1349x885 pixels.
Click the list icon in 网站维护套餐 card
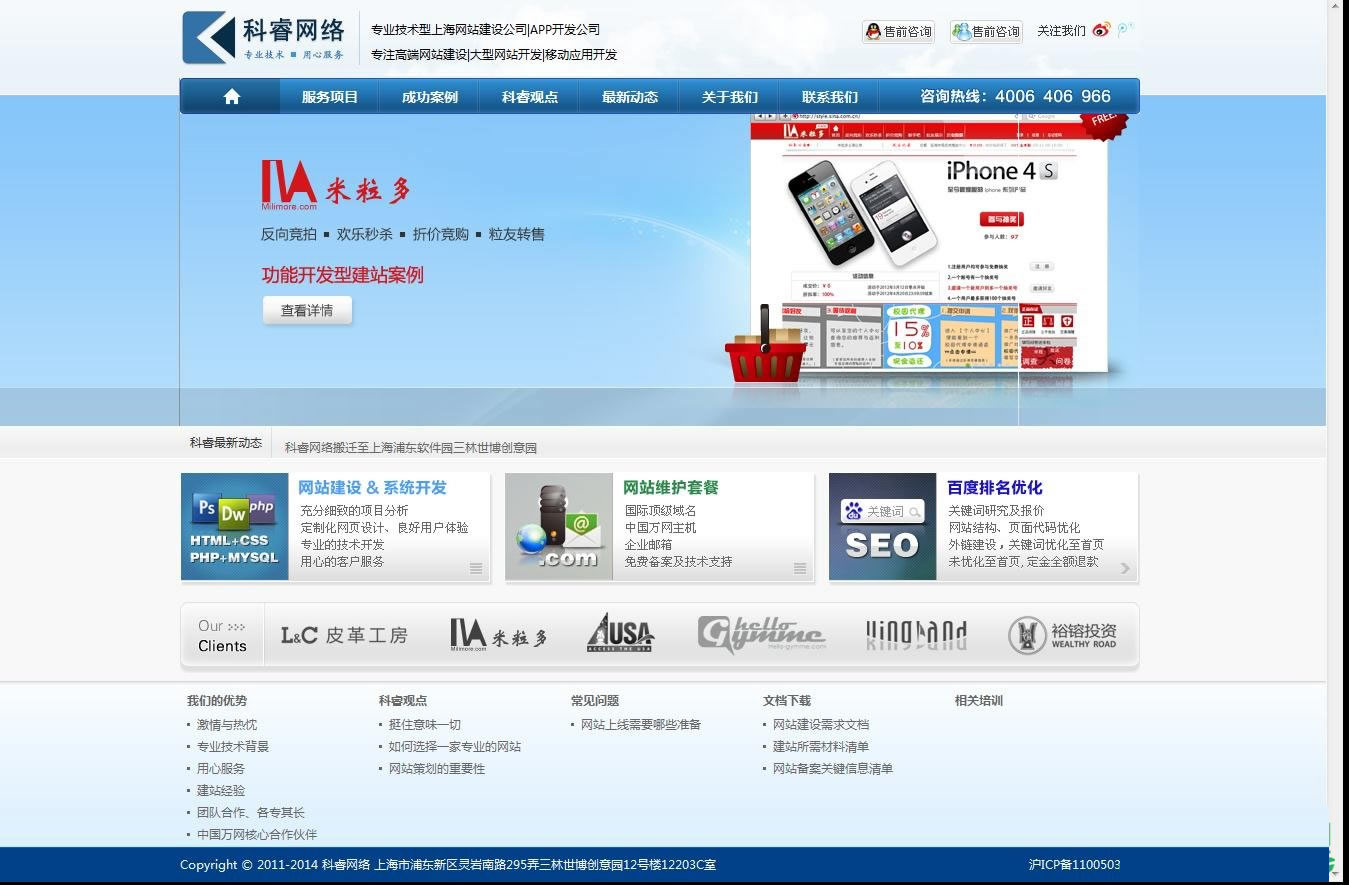(800, 568)
